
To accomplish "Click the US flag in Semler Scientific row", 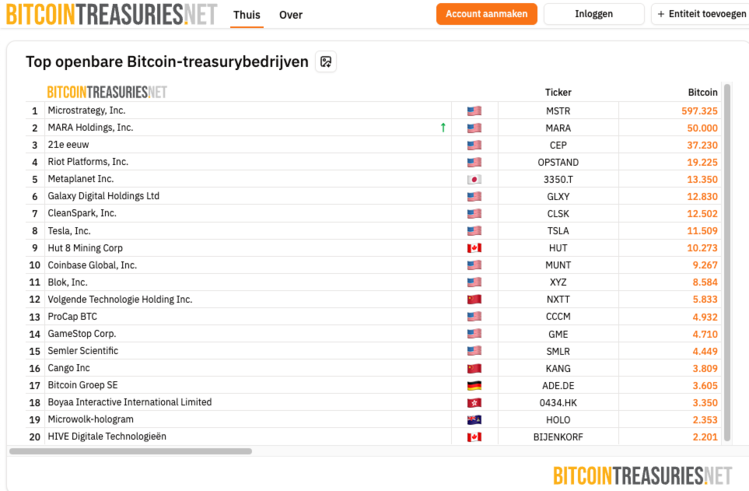I will (x=474, y=351).
